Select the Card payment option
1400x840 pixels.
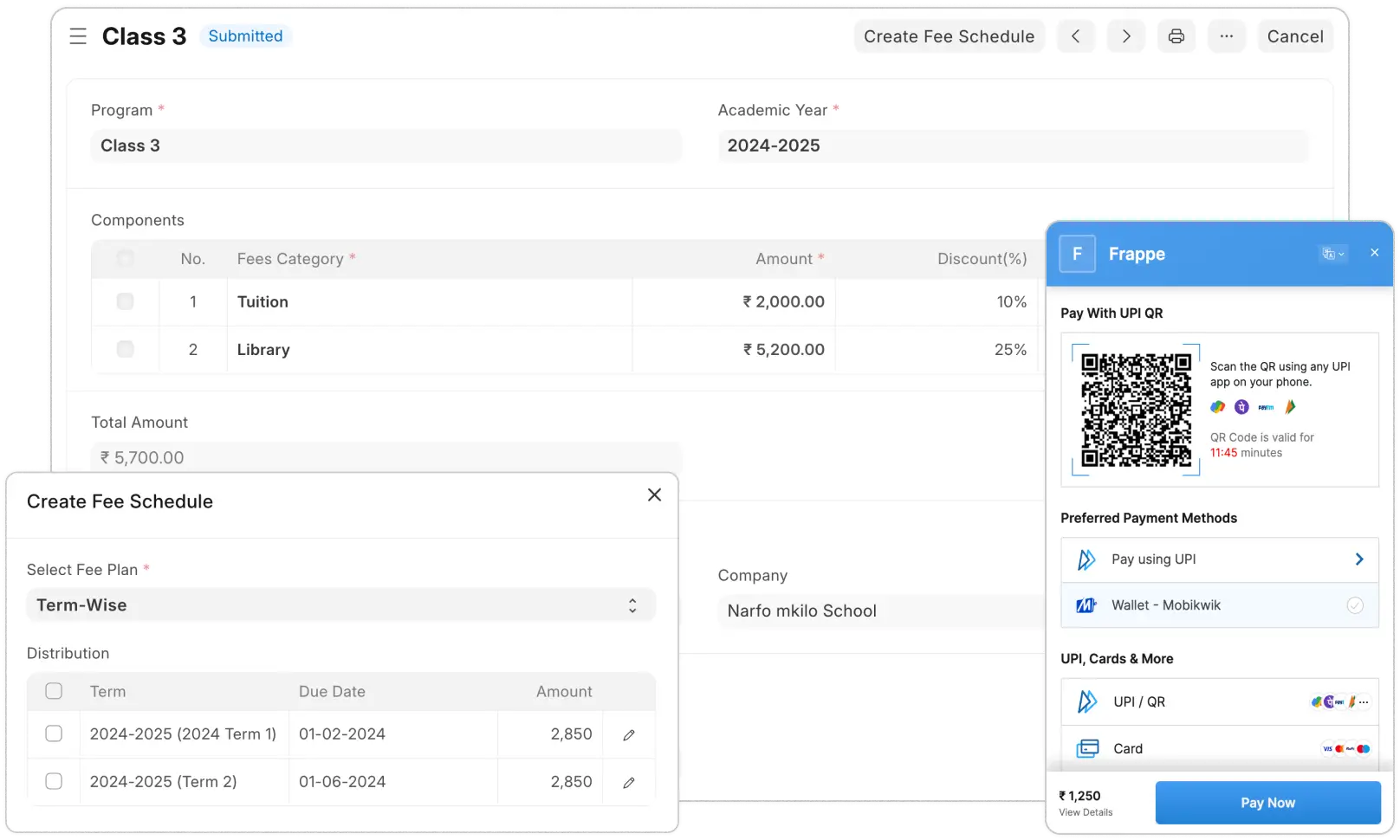pyautogui.click(x=1219, y=748)
